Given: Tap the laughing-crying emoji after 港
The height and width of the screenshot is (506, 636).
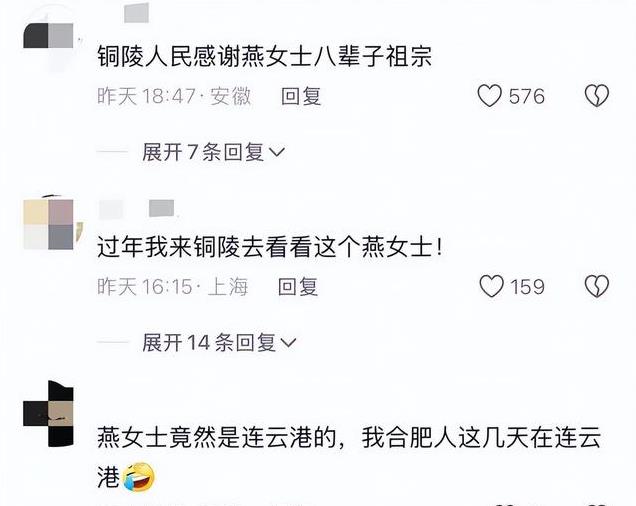Looking at the screenshot, I should (138, 476).
